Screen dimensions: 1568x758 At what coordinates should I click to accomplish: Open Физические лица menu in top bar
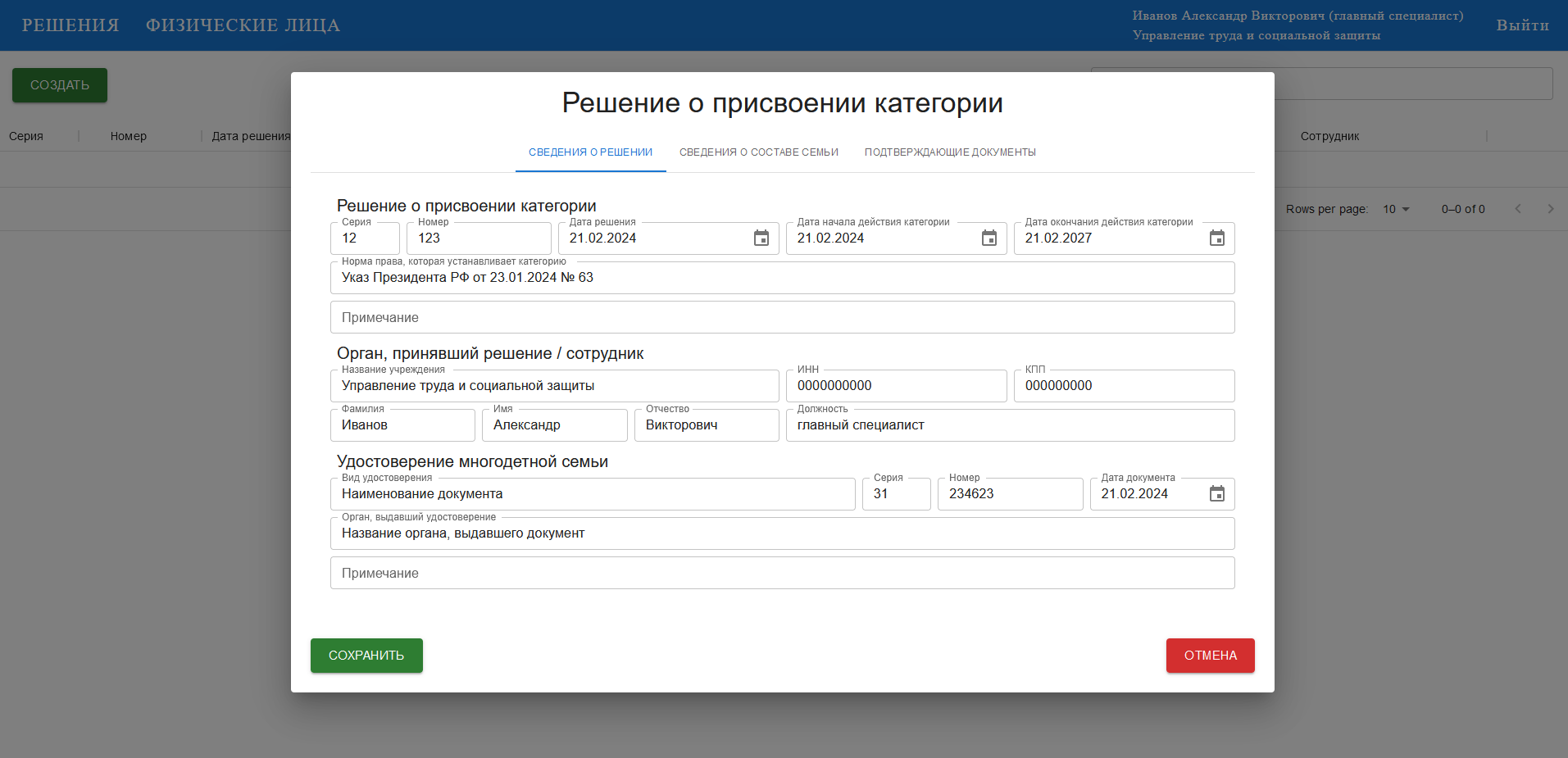click(243, 25)
